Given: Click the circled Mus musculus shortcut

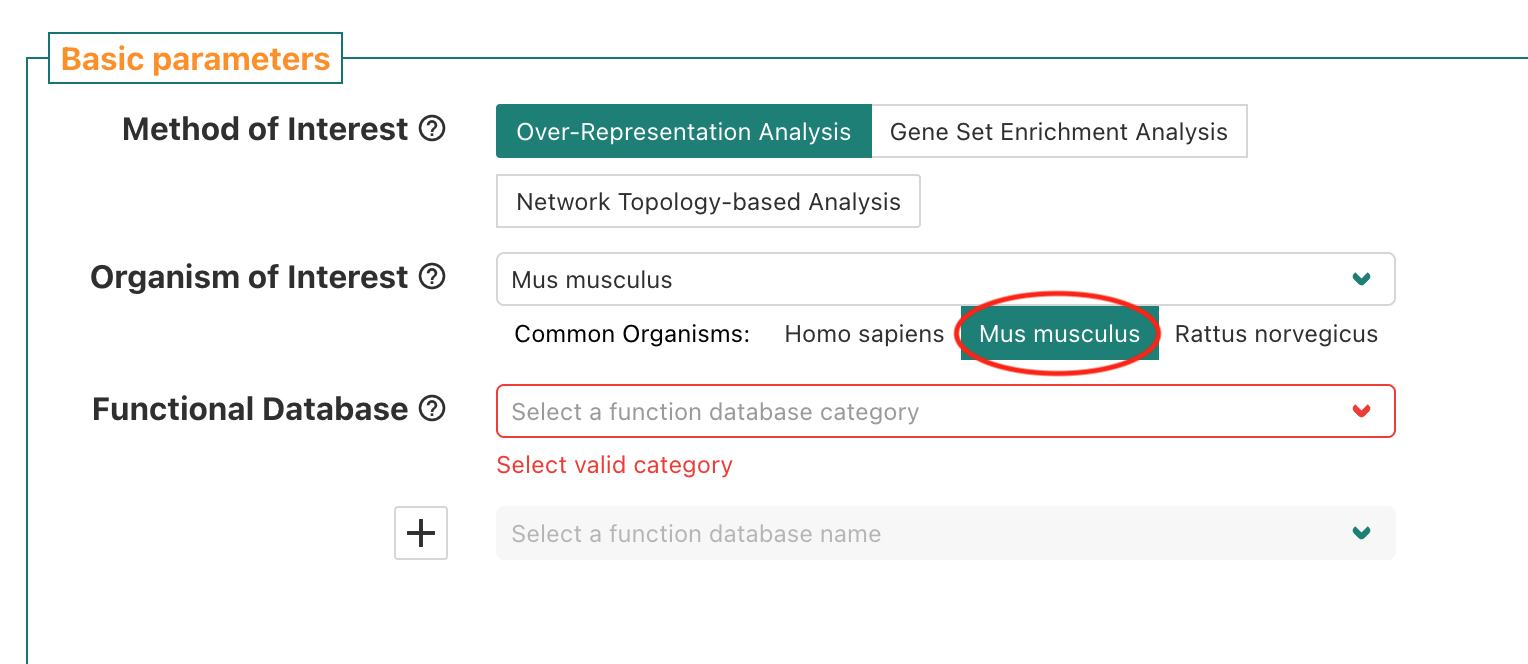Looking at the screenshot, I should [x=1057, y=334].
